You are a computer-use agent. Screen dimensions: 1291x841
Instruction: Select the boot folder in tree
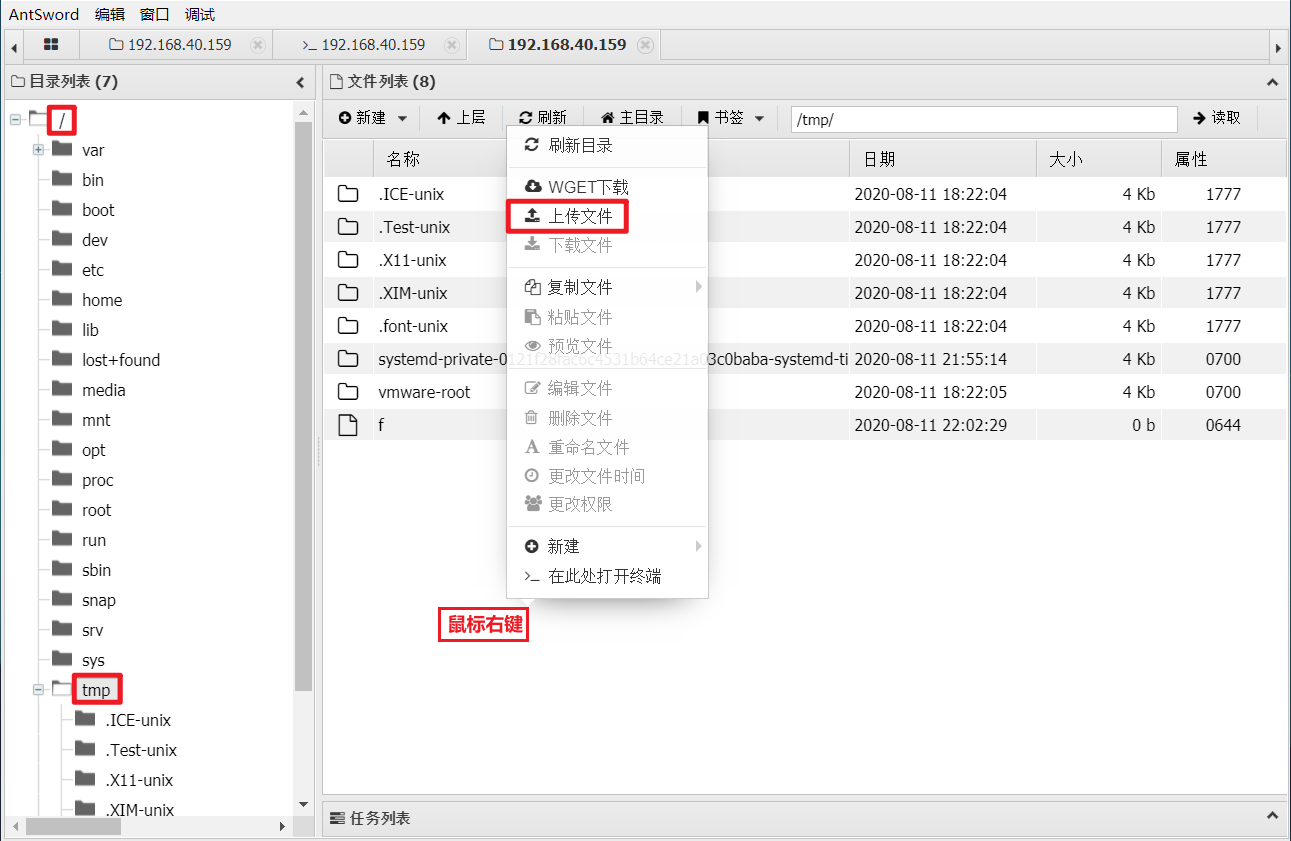(x=98, y=210)
